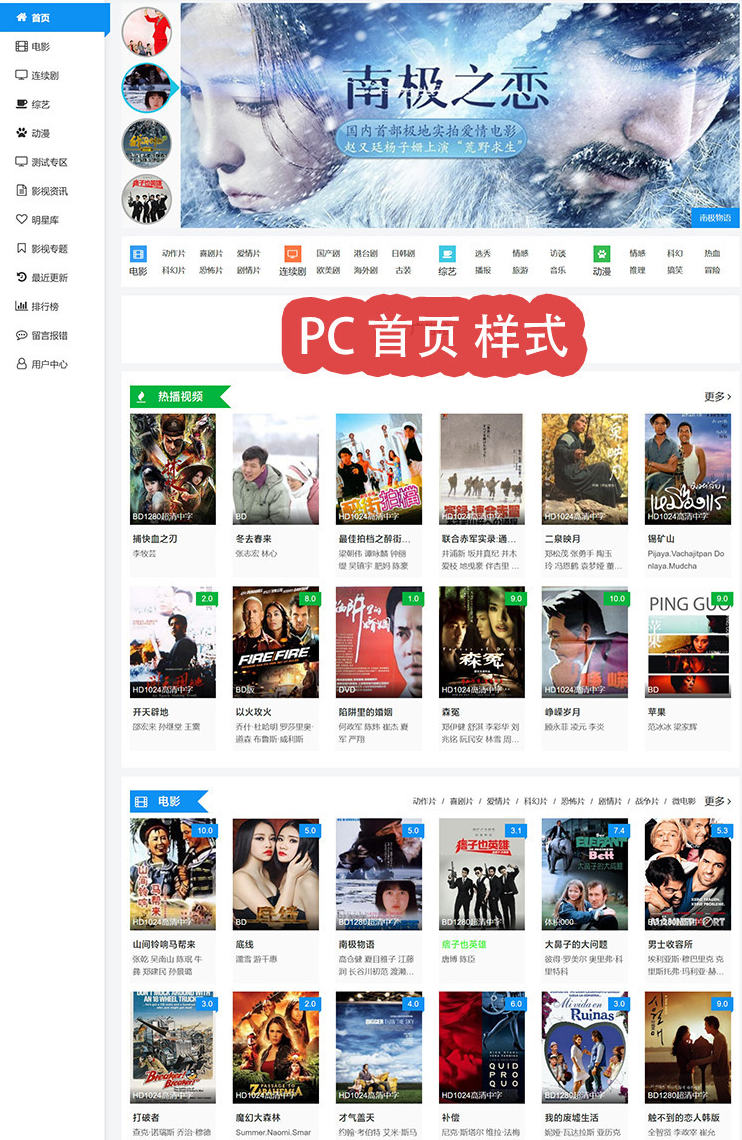Image resolution: width=742 pixels, height=1140 pixels.
Task: Filter 电影 section by 战争片
Action: 647,801
